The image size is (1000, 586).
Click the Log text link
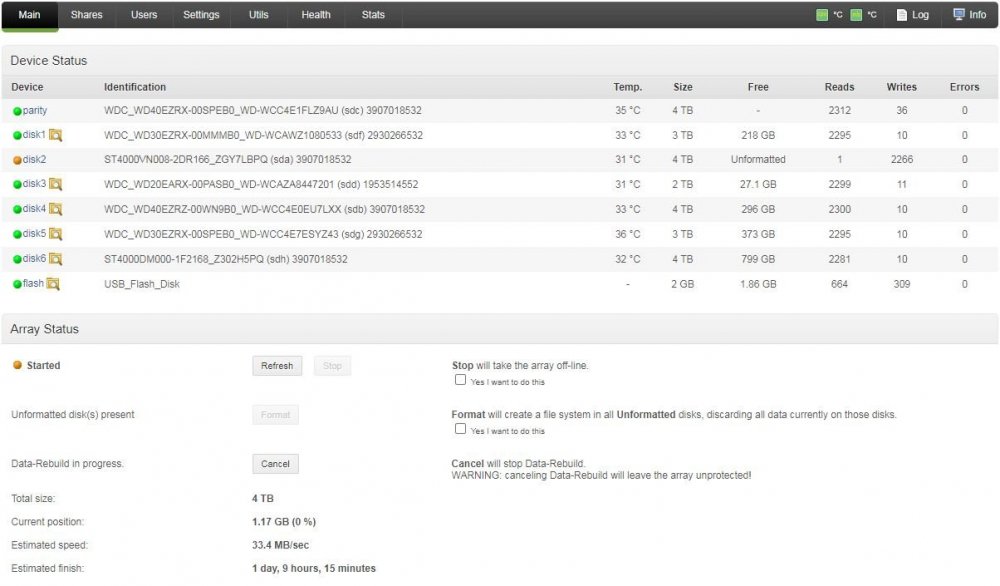tap(920, 15)
